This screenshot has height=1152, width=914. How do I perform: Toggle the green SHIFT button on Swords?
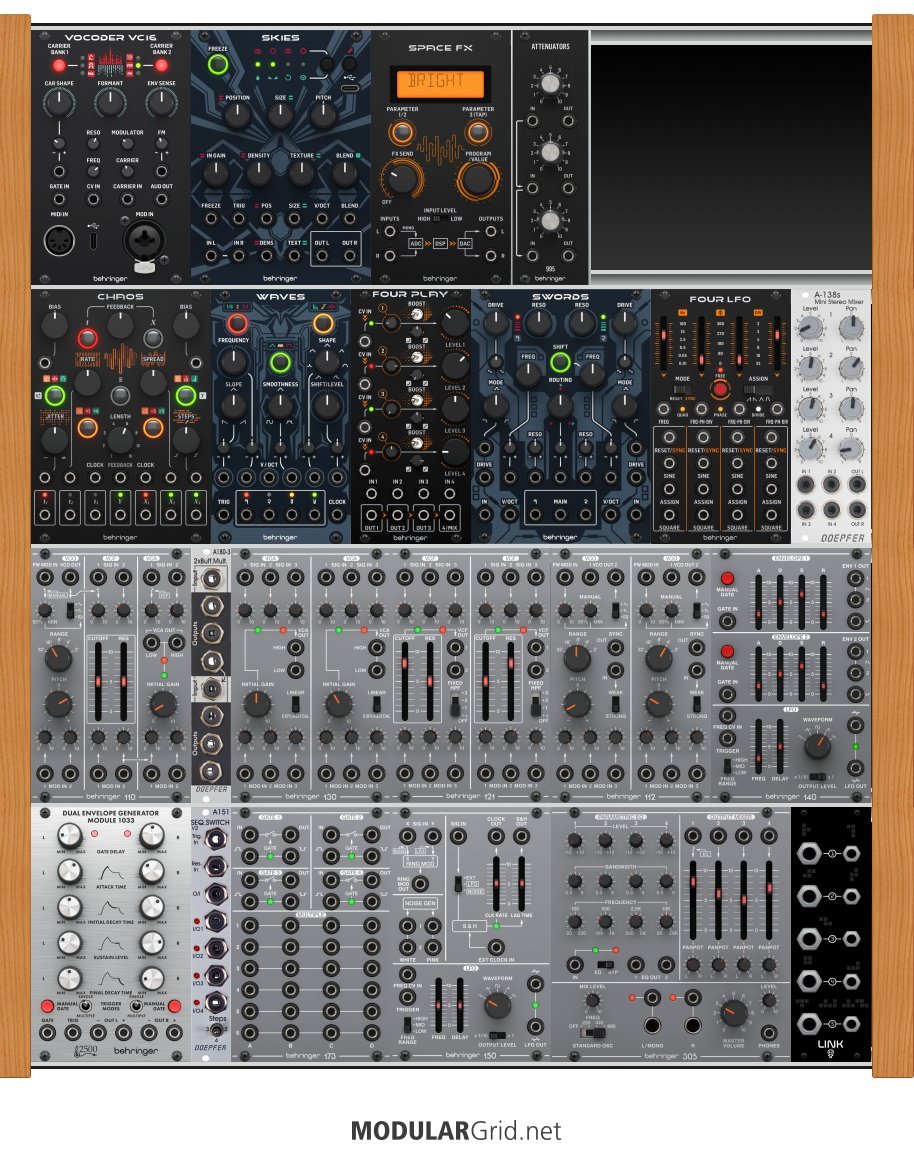point(561,361)
